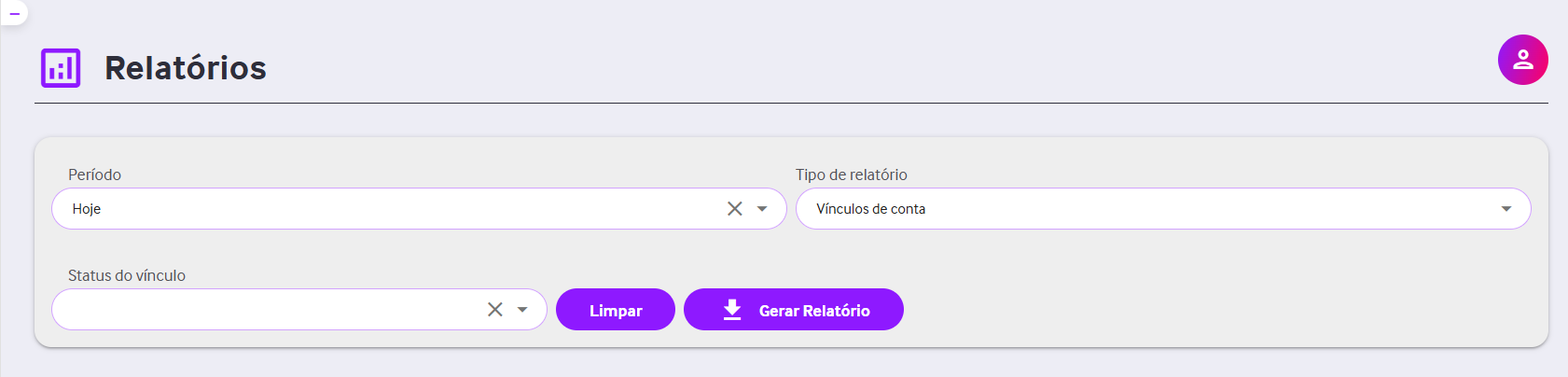Click the Vínculos de conta selected value
This screenshot has width=1568, height=377.
click(871, 209)
